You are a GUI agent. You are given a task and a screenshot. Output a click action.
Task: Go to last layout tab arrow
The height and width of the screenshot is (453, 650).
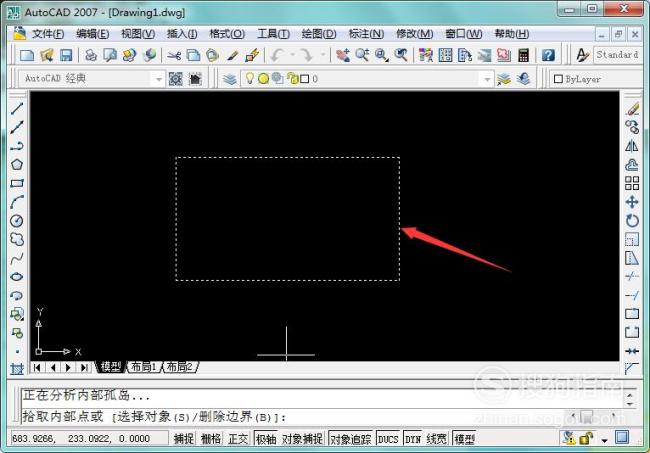(x=84, y=368)
